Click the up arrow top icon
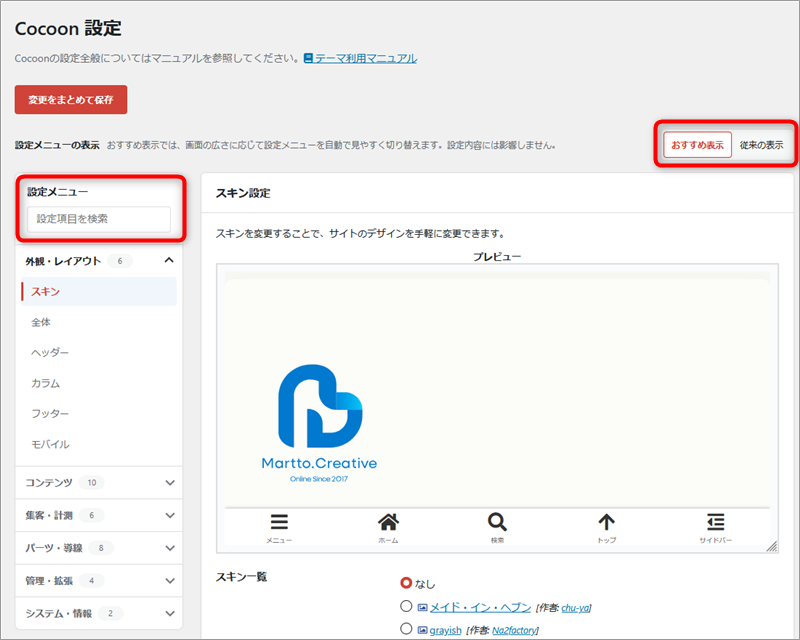This screenshot has height=640, width=800. (607, 522)
